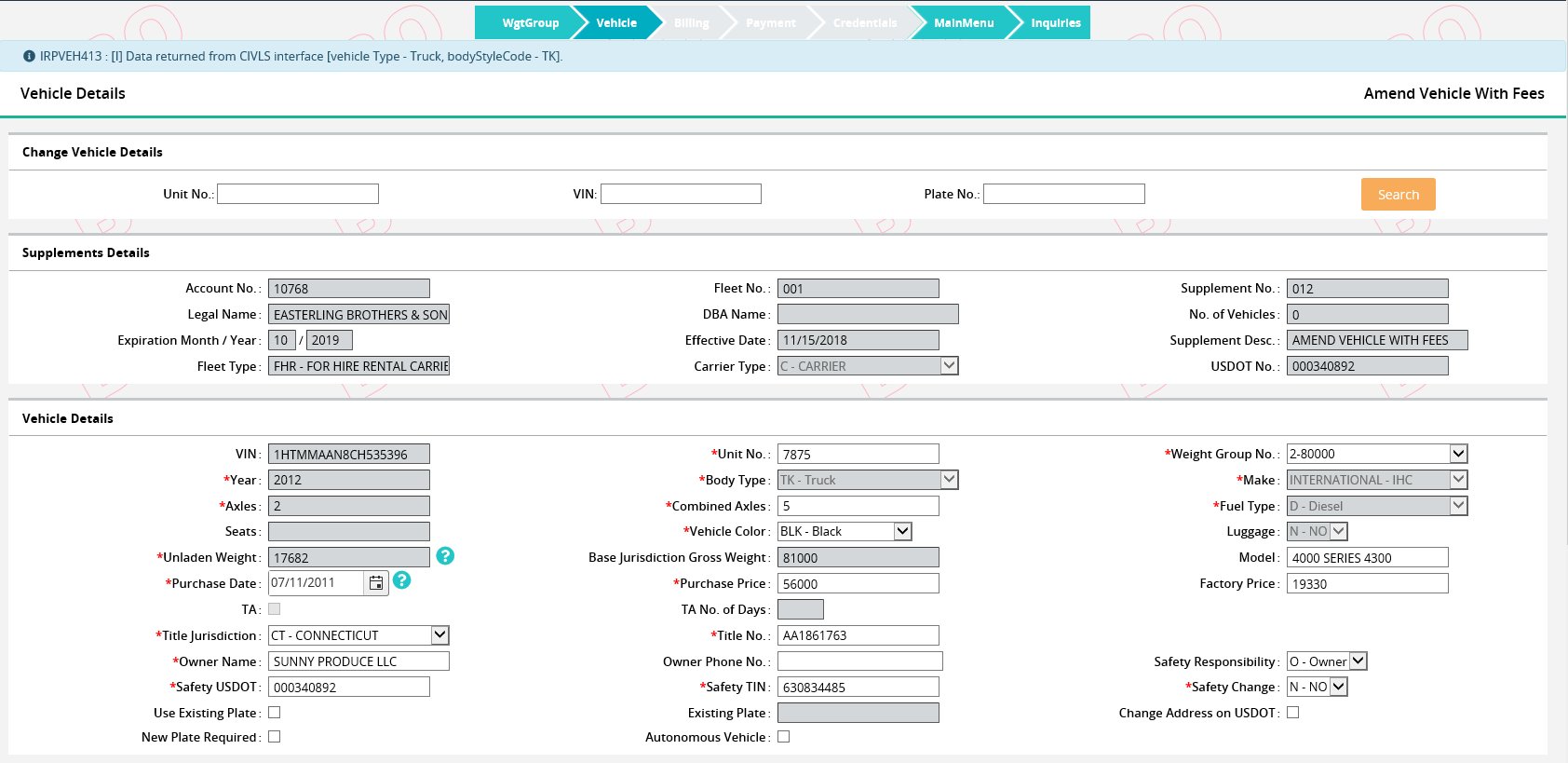
Task: Edit the Safety TIN field
Action: [x=858, y=687]
